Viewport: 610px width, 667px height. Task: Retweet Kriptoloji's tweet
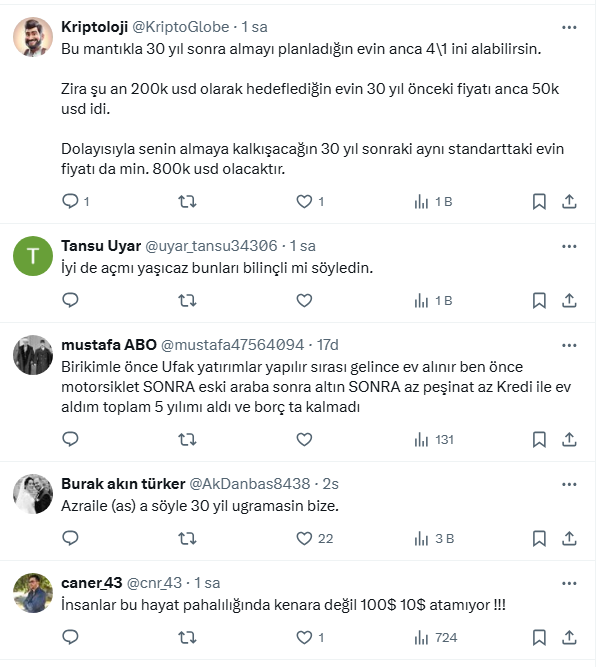(x=187, y=201)
